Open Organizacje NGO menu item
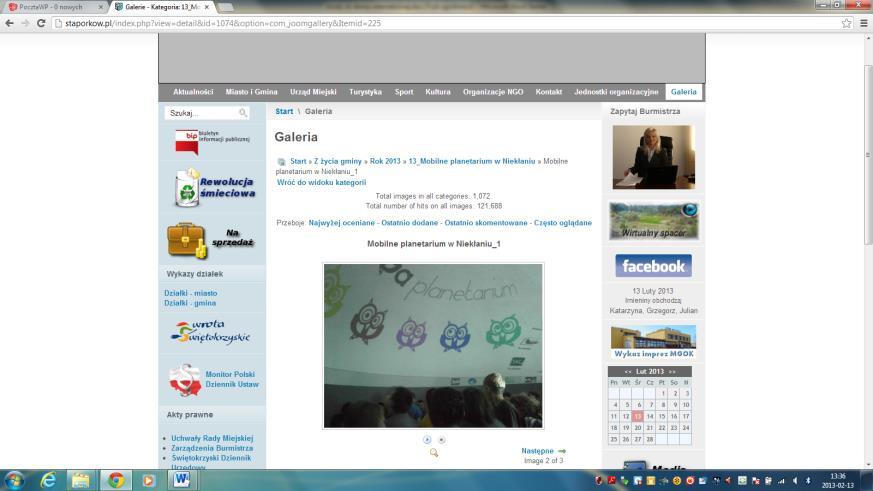 click(x=493, y=92)
